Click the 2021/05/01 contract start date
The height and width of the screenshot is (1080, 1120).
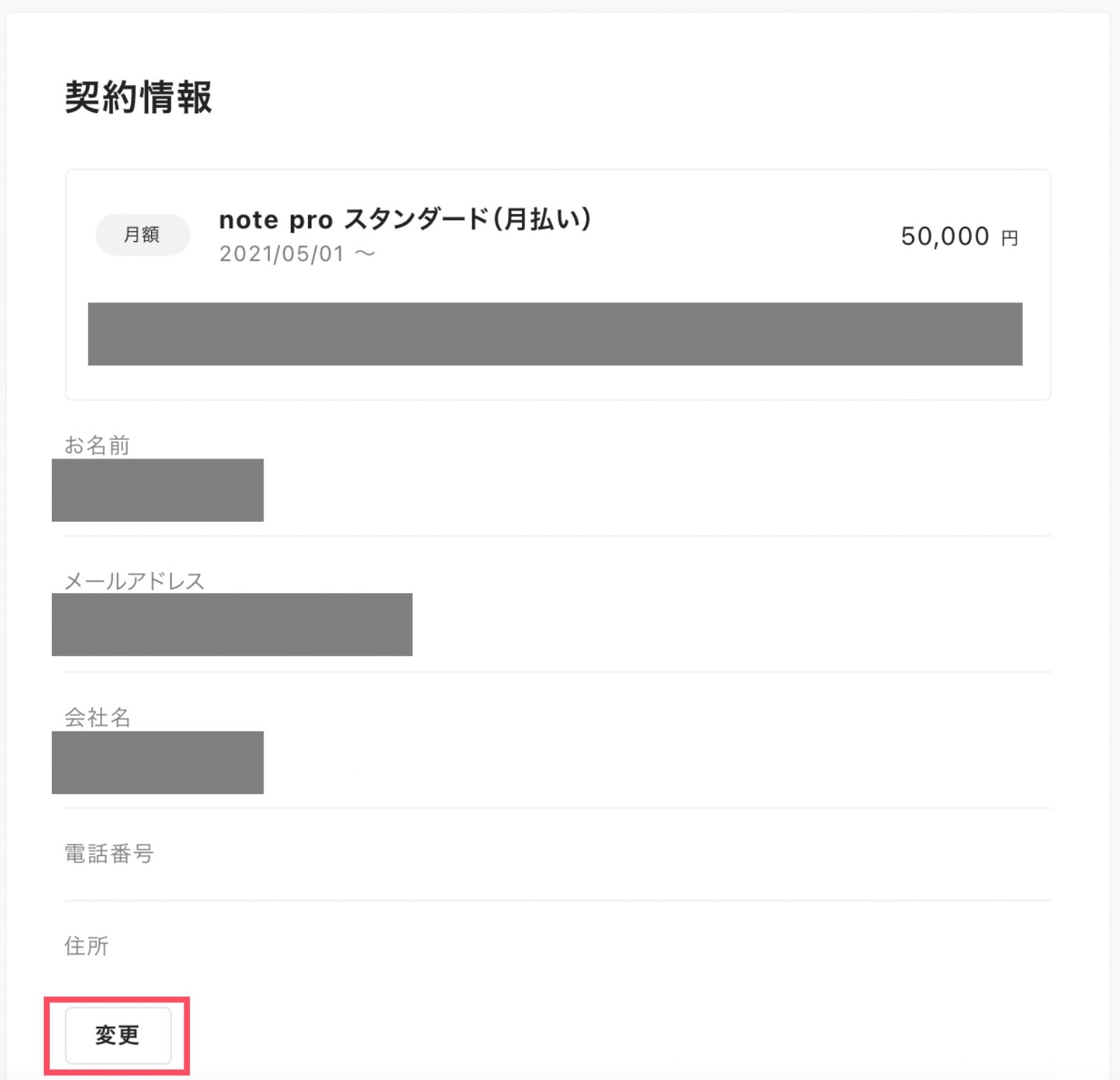tap(281, 254)
